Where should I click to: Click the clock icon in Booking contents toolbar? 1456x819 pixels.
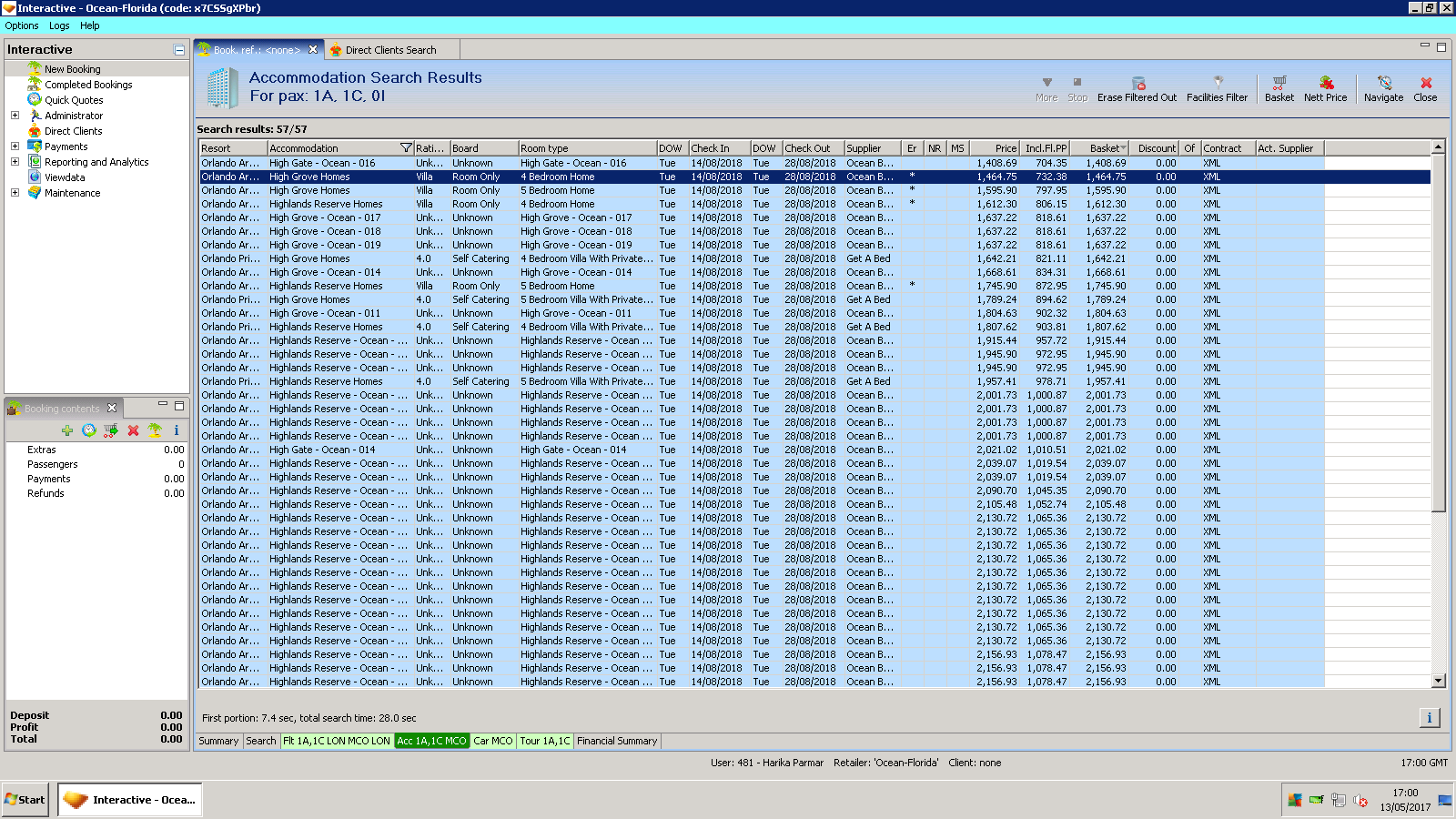click(x=89, y=430)
